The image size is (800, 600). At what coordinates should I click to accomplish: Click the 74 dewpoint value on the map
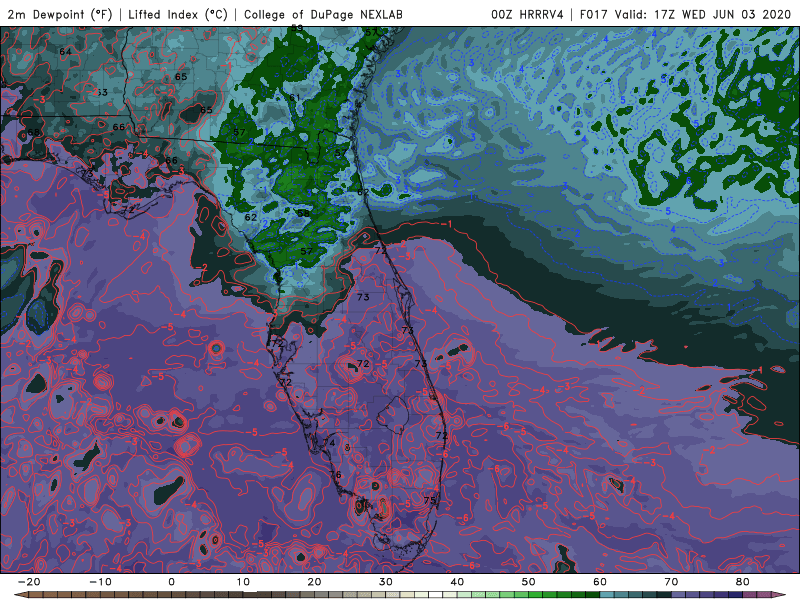point(330,443)
